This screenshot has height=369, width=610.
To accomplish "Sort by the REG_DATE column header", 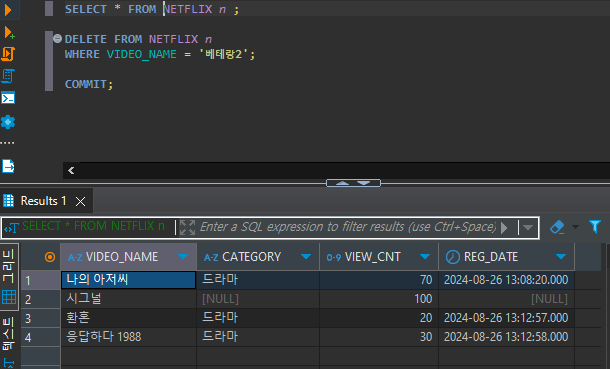I will click(x=491, y=257).
